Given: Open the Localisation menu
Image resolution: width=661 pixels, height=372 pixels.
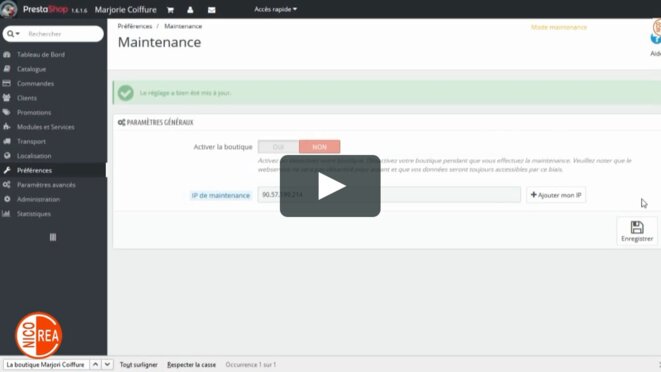Looking at the screenshot, I should [34, 156].
